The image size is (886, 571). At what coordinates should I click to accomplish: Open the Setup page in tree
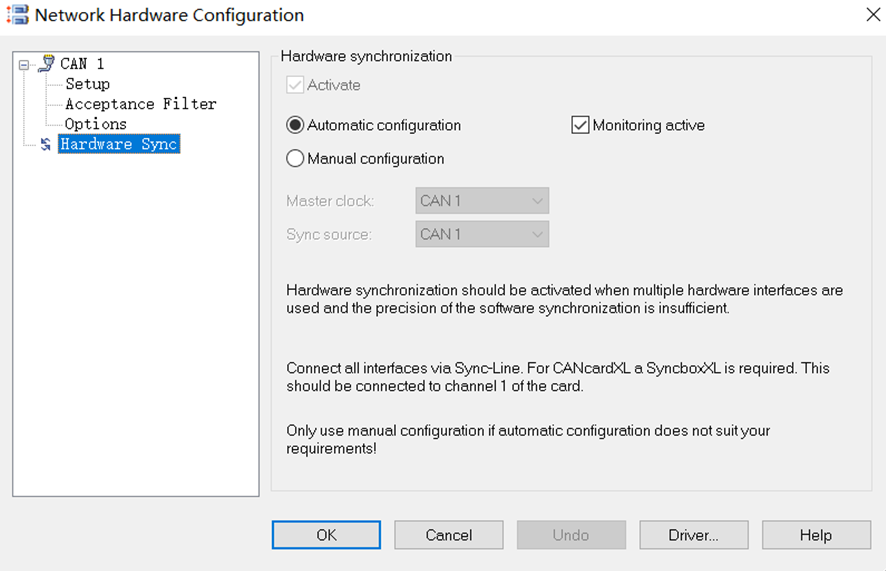click(87, 84)
